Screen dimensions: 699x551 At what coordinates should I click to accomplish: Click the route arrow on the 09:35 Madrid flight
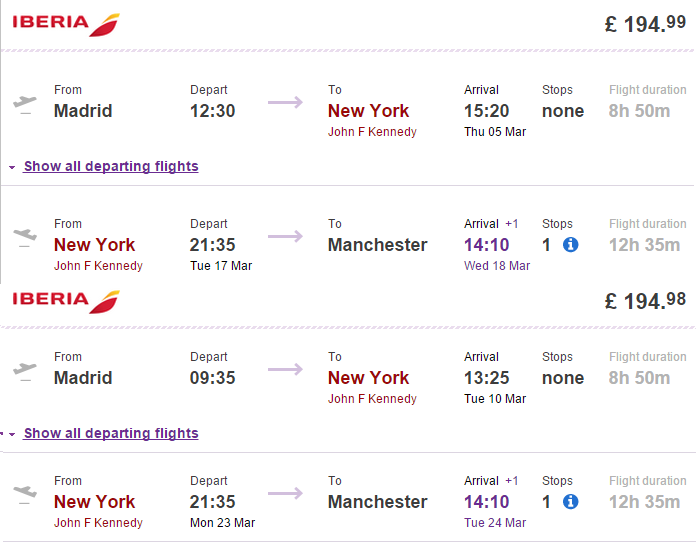285,369
